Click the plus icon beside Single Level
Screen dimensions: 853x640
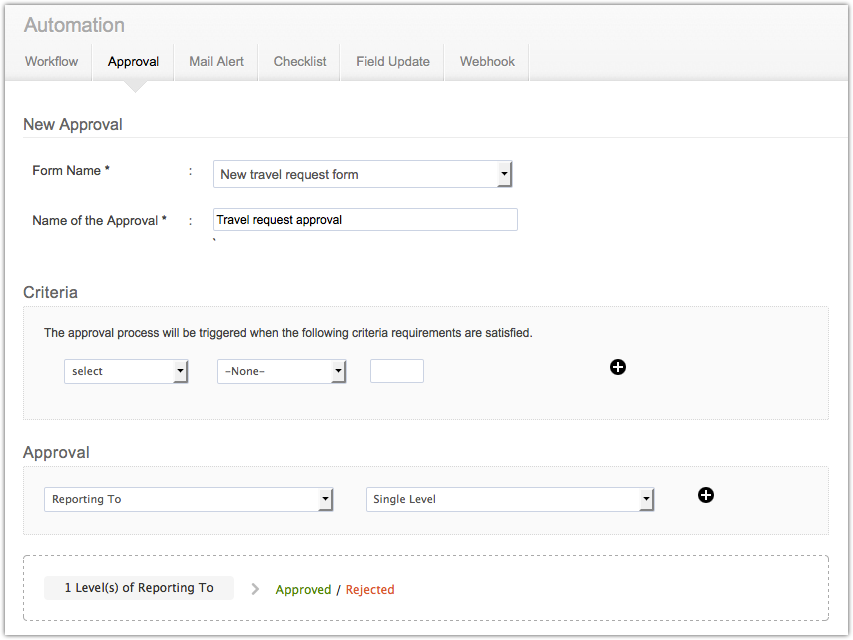[x=706, y=495]
